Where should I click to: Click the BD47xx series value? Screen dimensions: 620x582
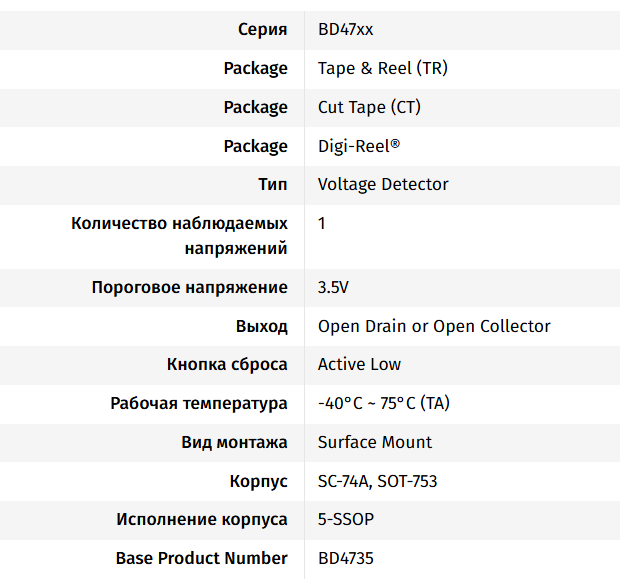345,30
